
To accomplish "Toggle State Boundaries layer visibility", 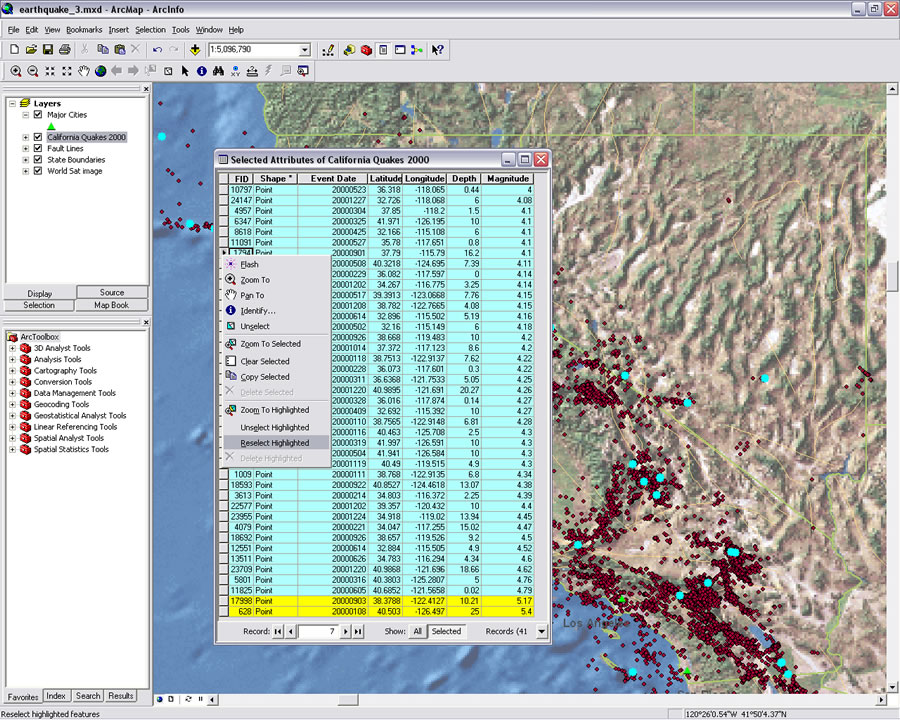I will pos(38,159).
